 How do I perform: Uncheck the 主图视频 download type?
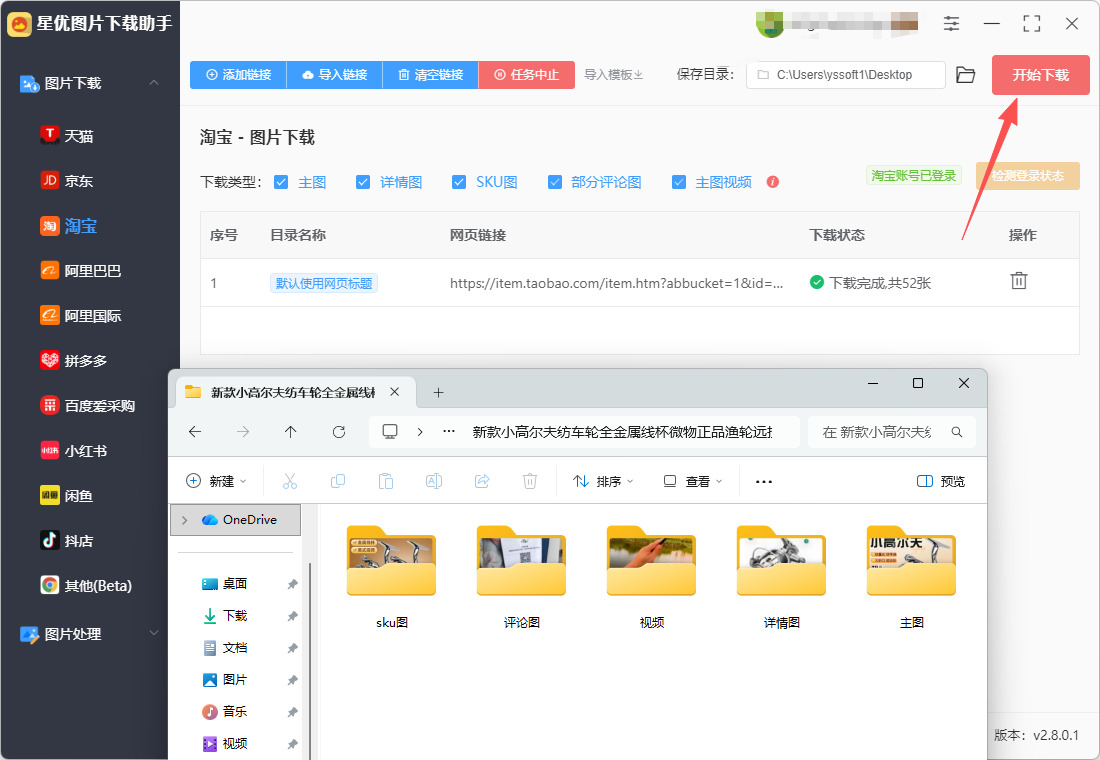point(679,182)
